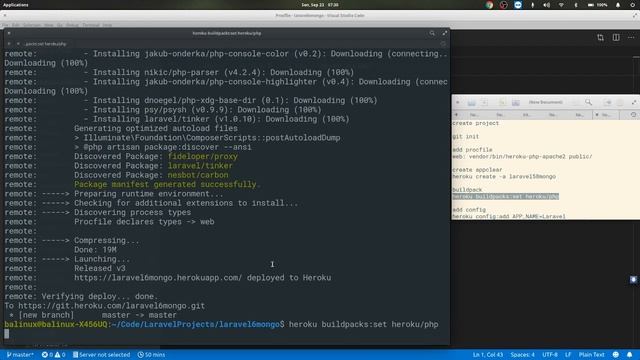Viewport: 640px width, 360px height.
Task: Open the tab history icon in terminal
Action: tap(443, 44)
